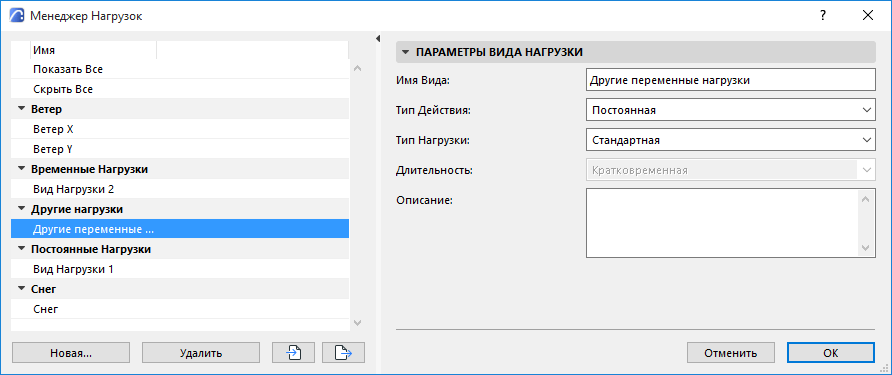This screenshot has height=375, width=892.
Task: Collapse the Ветер group
Action: (22, 109)
